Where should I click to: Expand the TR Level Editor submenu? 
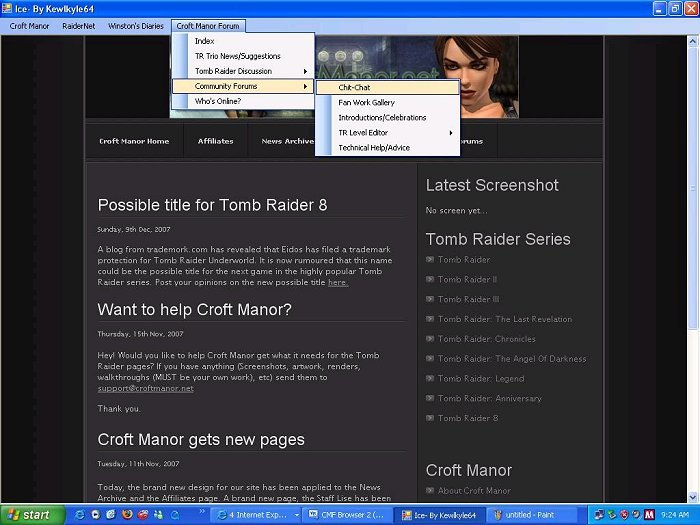[450, 133]
